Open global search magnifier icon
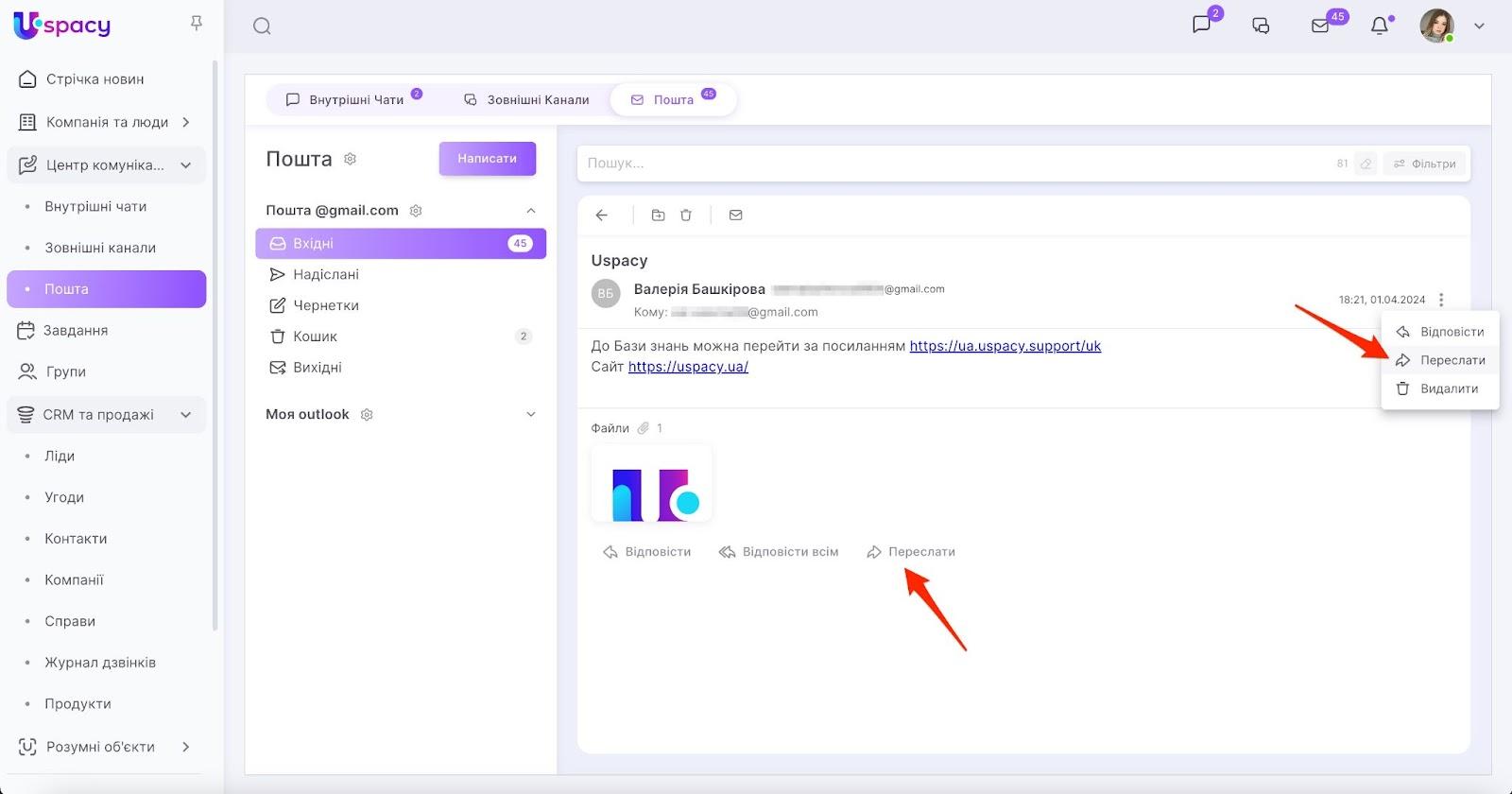This screenshot has height=794, width=1512. pyautogui.click(x=262, y=26)
